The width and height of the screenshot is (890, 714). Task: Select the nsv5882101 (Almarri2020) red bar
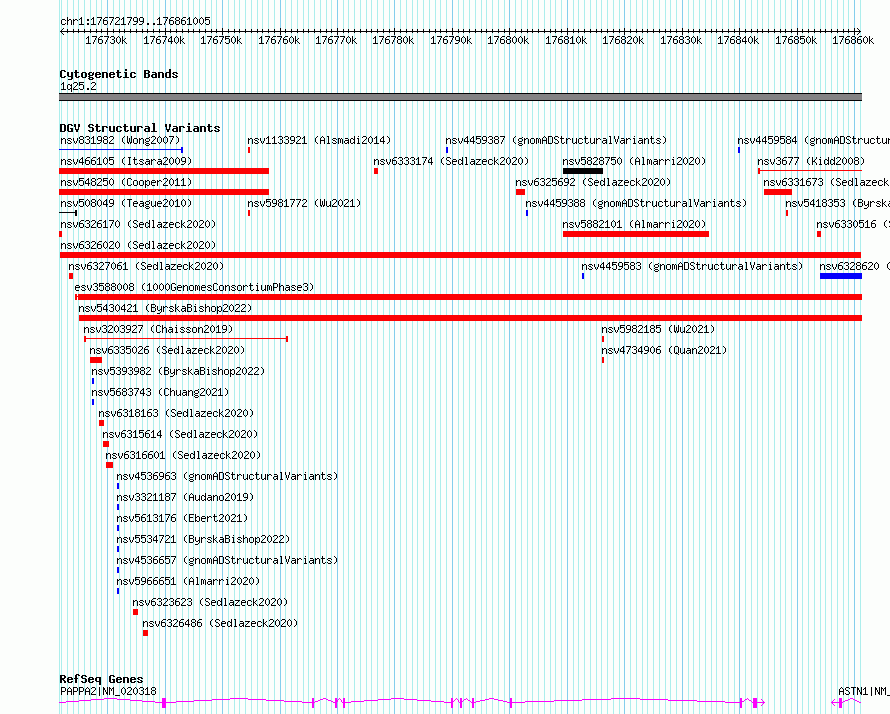636,234
